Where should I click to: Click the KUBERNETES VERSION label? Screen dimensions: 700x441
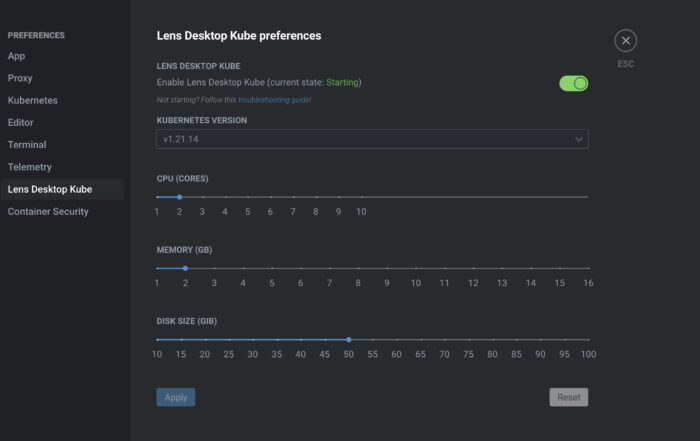click(202, 121)
